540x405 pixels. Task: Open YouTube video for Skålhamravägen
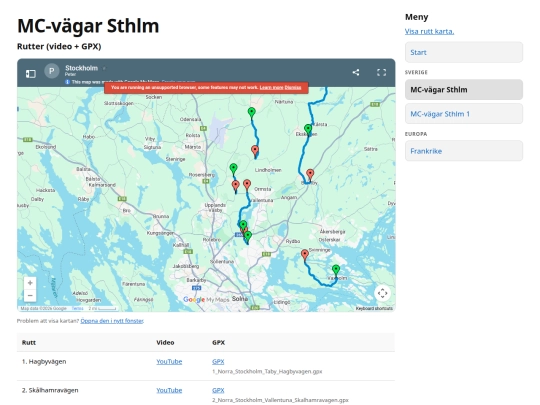click(169, 390)
